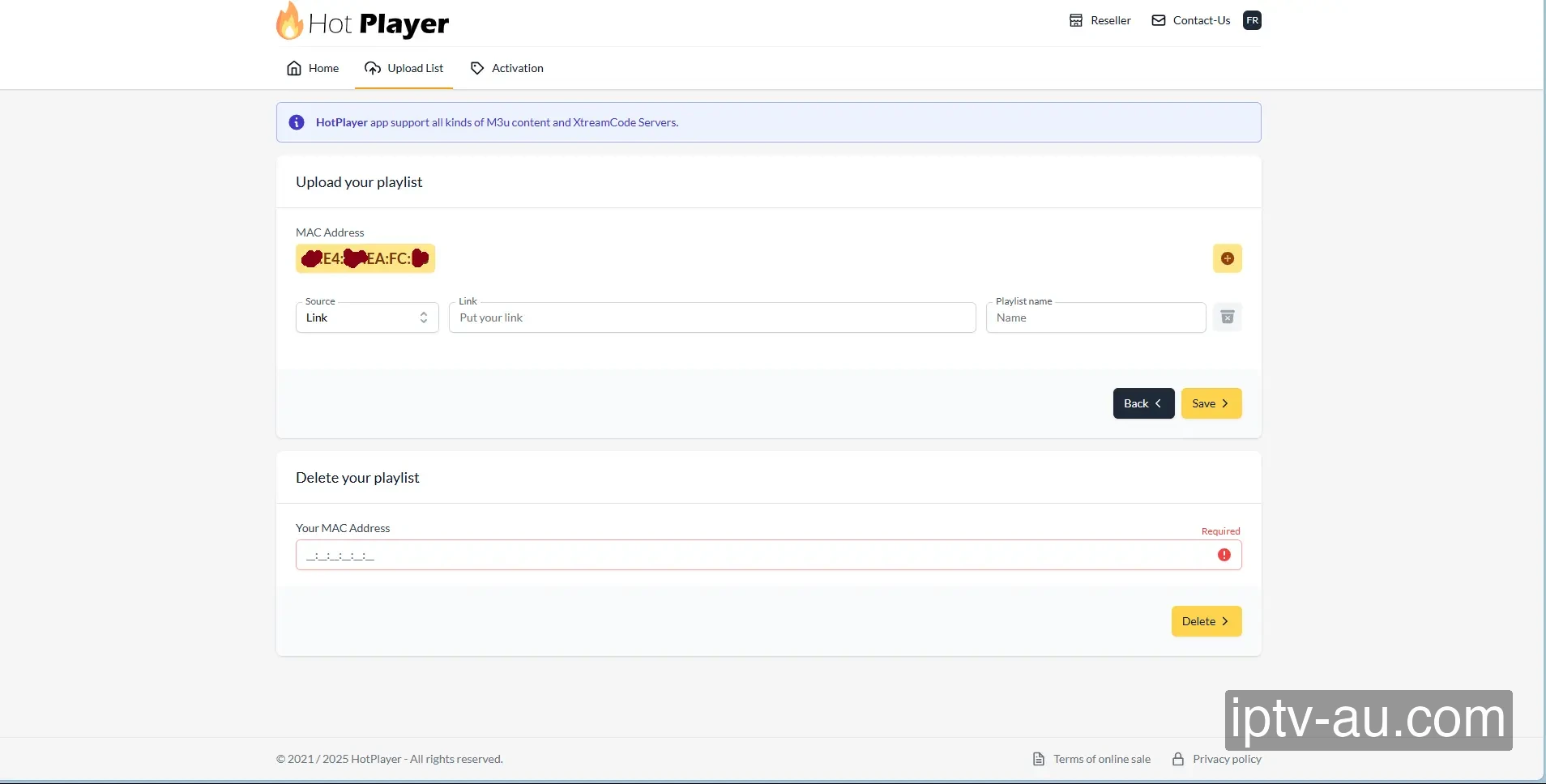Open the Contact-Us link
The width and height of the screenshot is (1546, 784).
(1191, 20)
